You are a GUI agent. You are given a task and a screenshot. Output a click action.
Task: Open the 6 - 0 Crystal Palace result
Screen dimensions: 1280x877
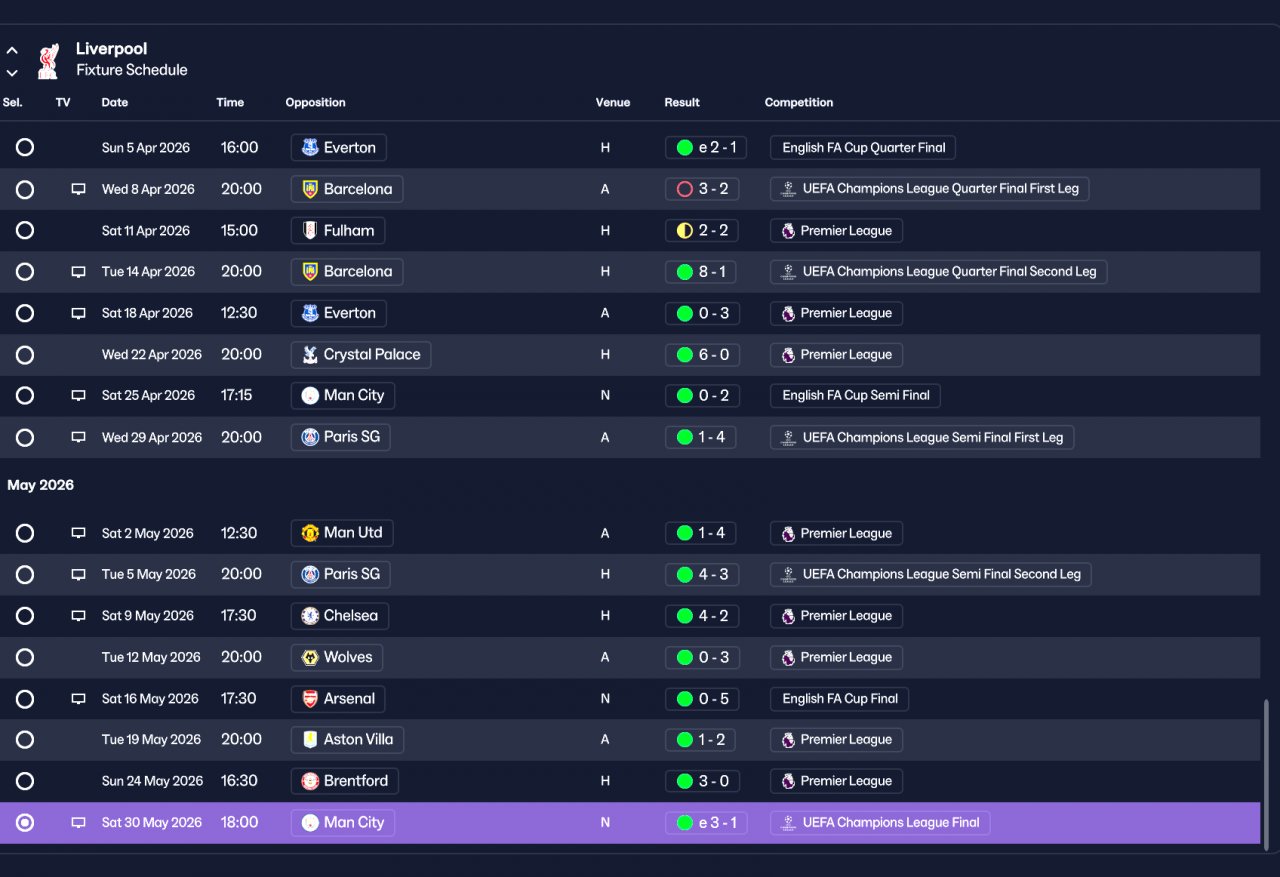[x=701, y=355]
